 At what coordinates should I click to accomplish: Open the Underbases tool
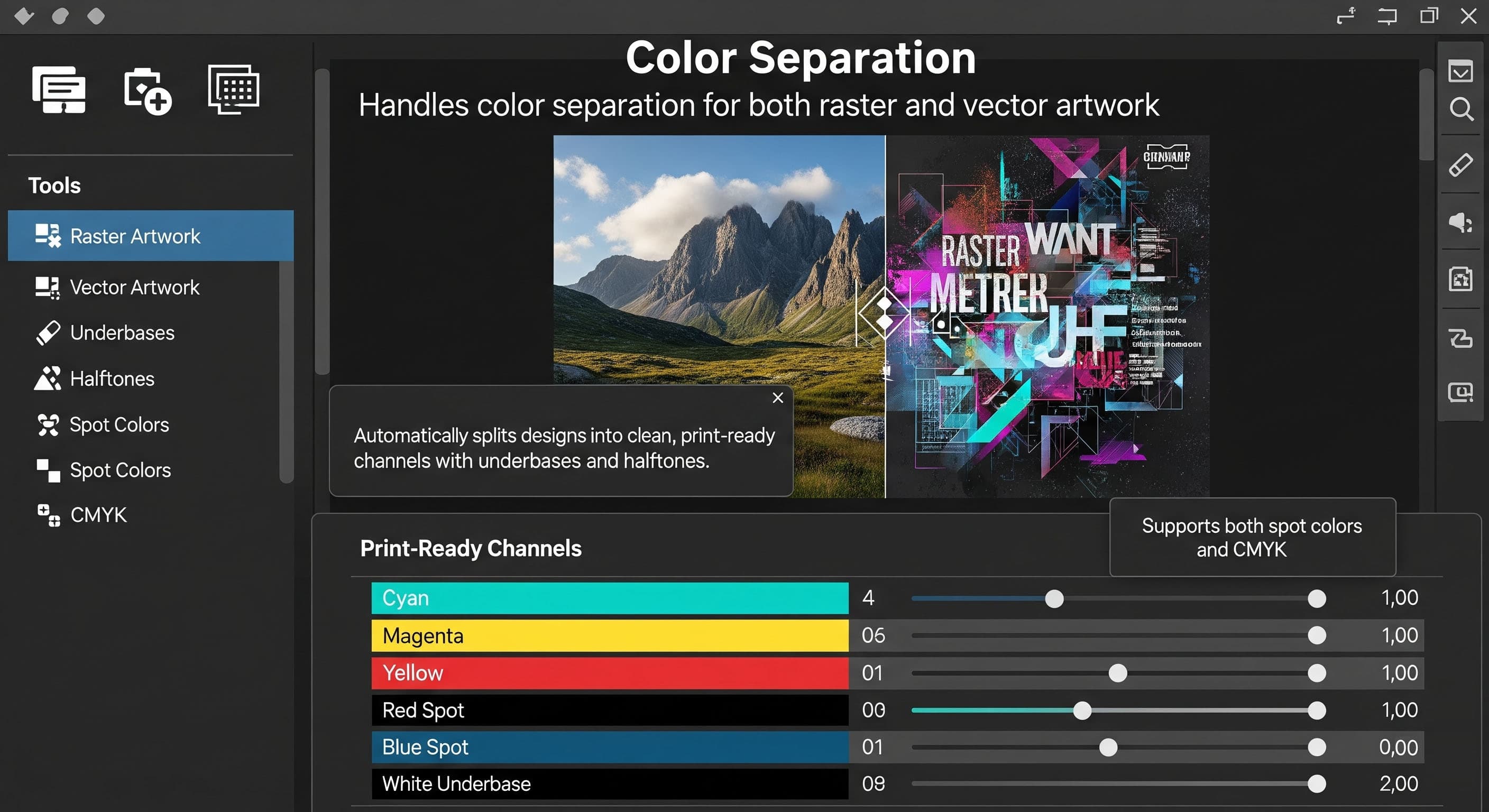122,333
